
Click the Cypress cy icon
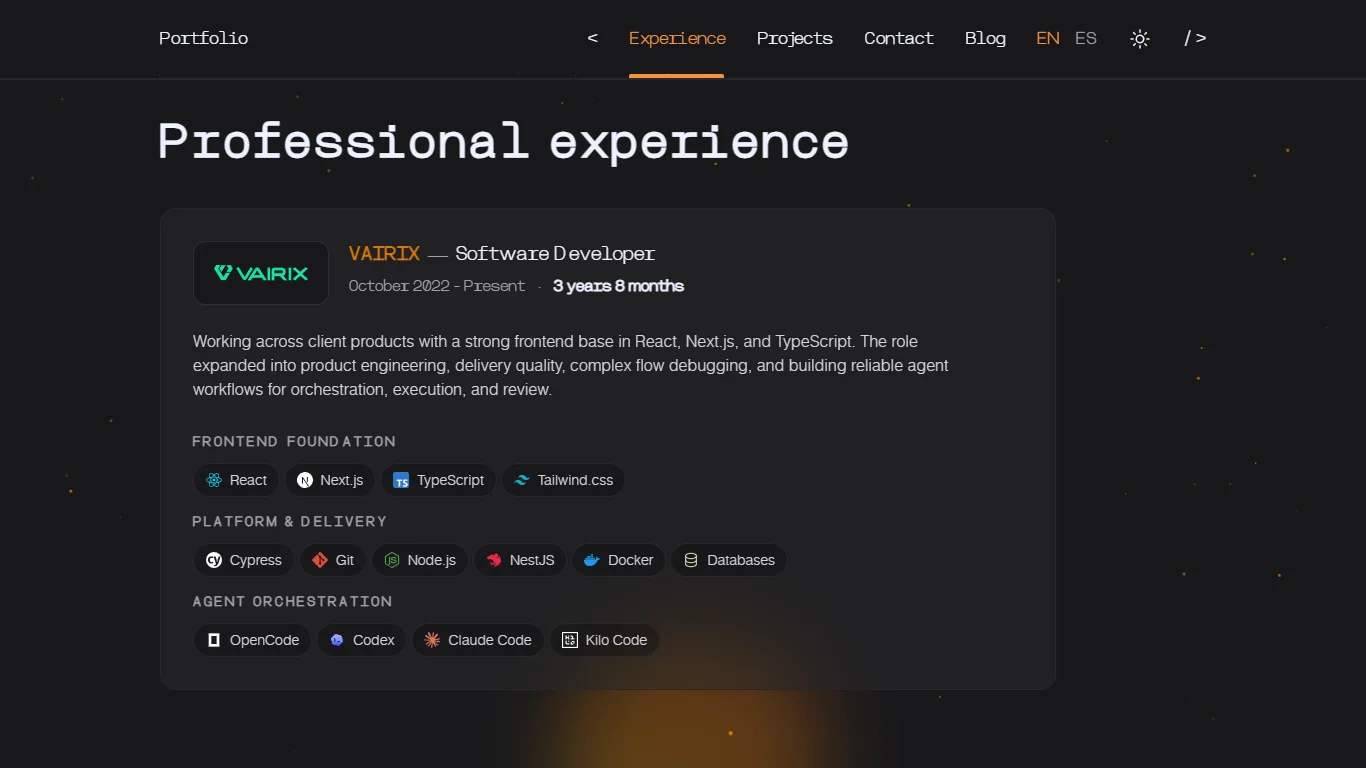(x=213, y=560)
